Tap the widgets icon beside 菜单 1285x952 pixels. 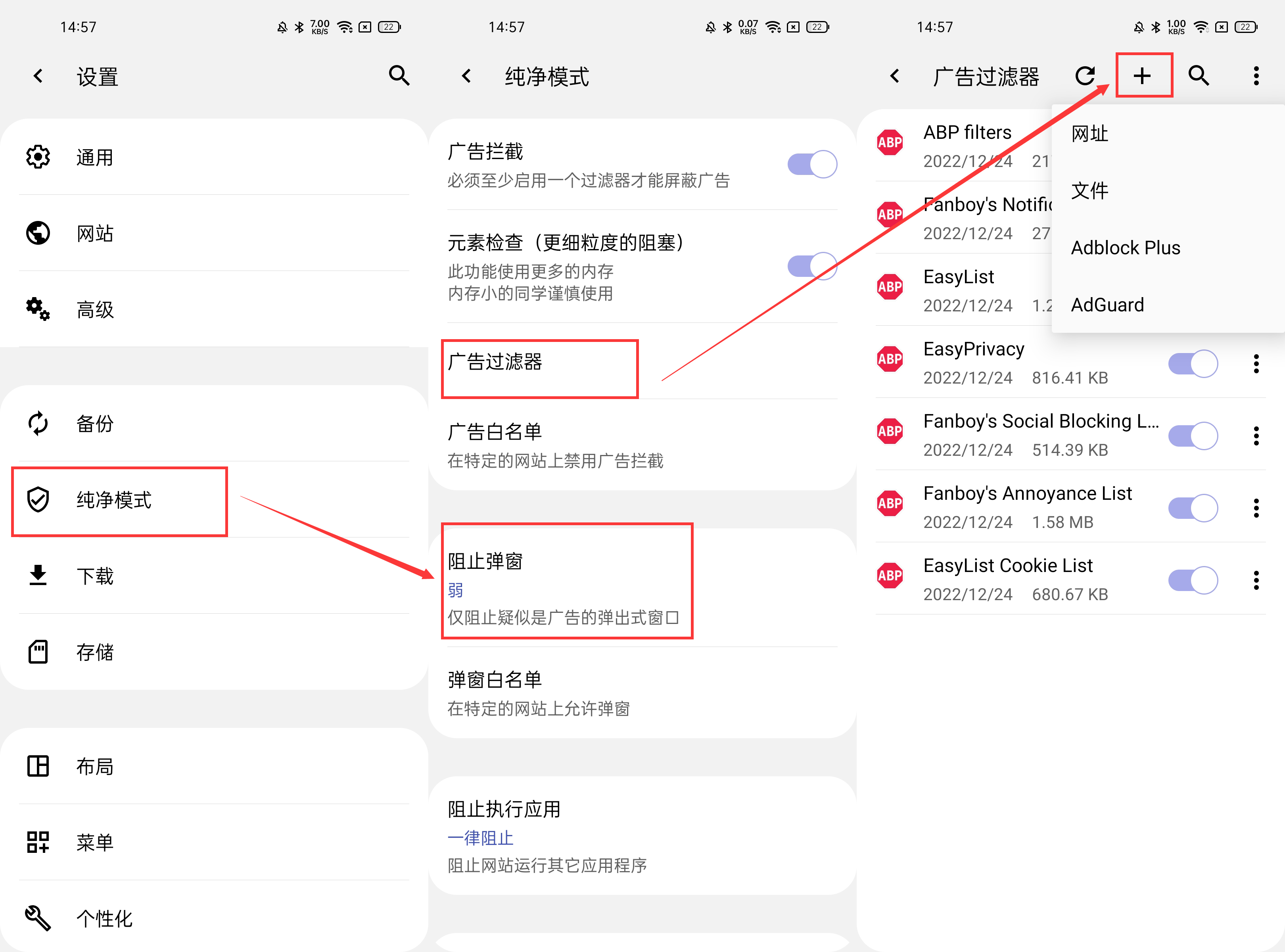(x=38, y=842)
